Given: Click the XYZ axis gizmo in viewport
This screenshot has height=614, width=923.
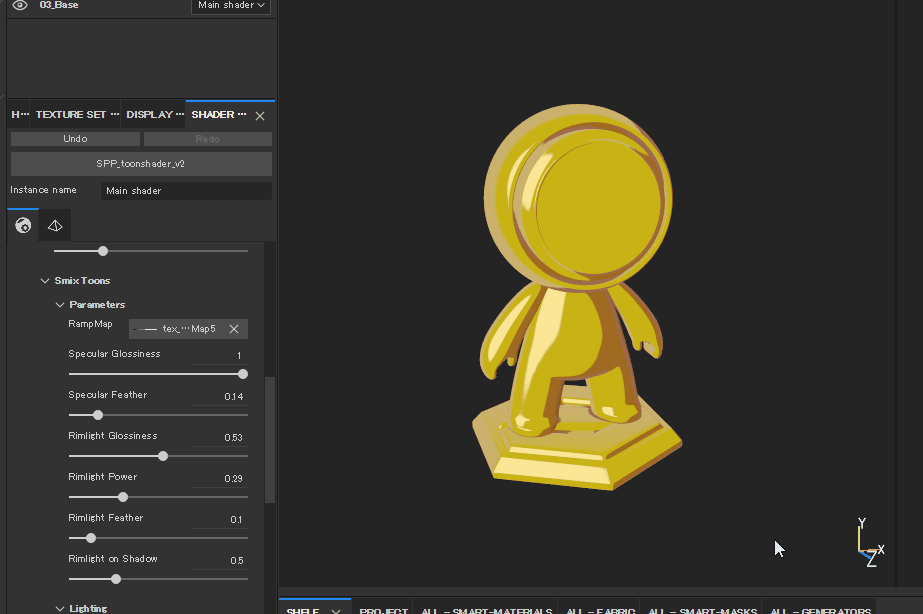Looking at the screenshot, I should 870,543.
